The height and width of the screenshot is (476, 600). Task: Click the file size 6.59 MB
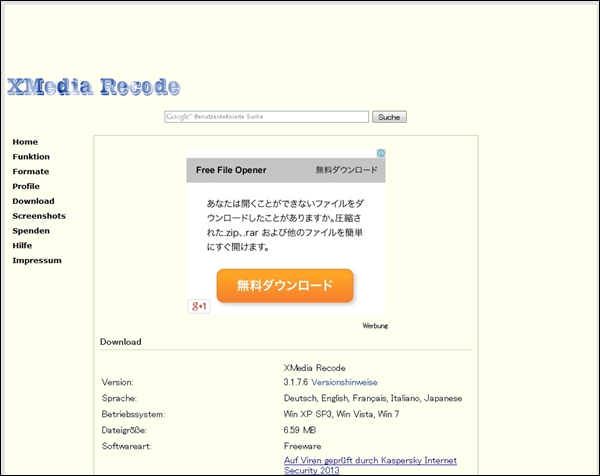click(x=300, y=430)
